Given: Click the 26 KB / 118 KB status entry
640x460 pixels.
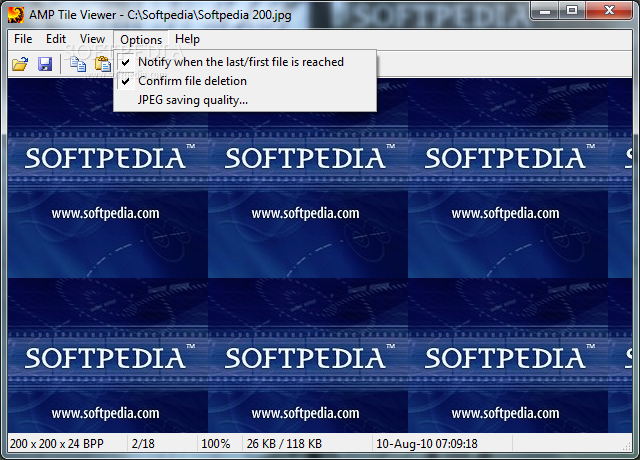Looking at the screenshot, I should [284, 444].
